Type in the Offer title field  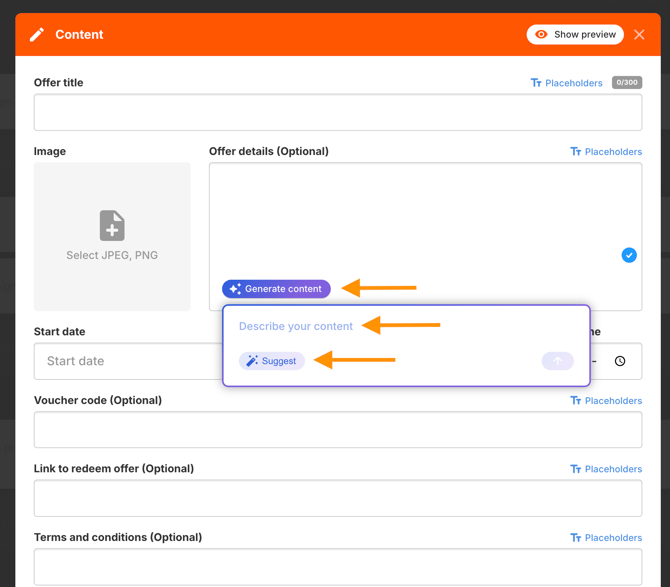(337, 113)
